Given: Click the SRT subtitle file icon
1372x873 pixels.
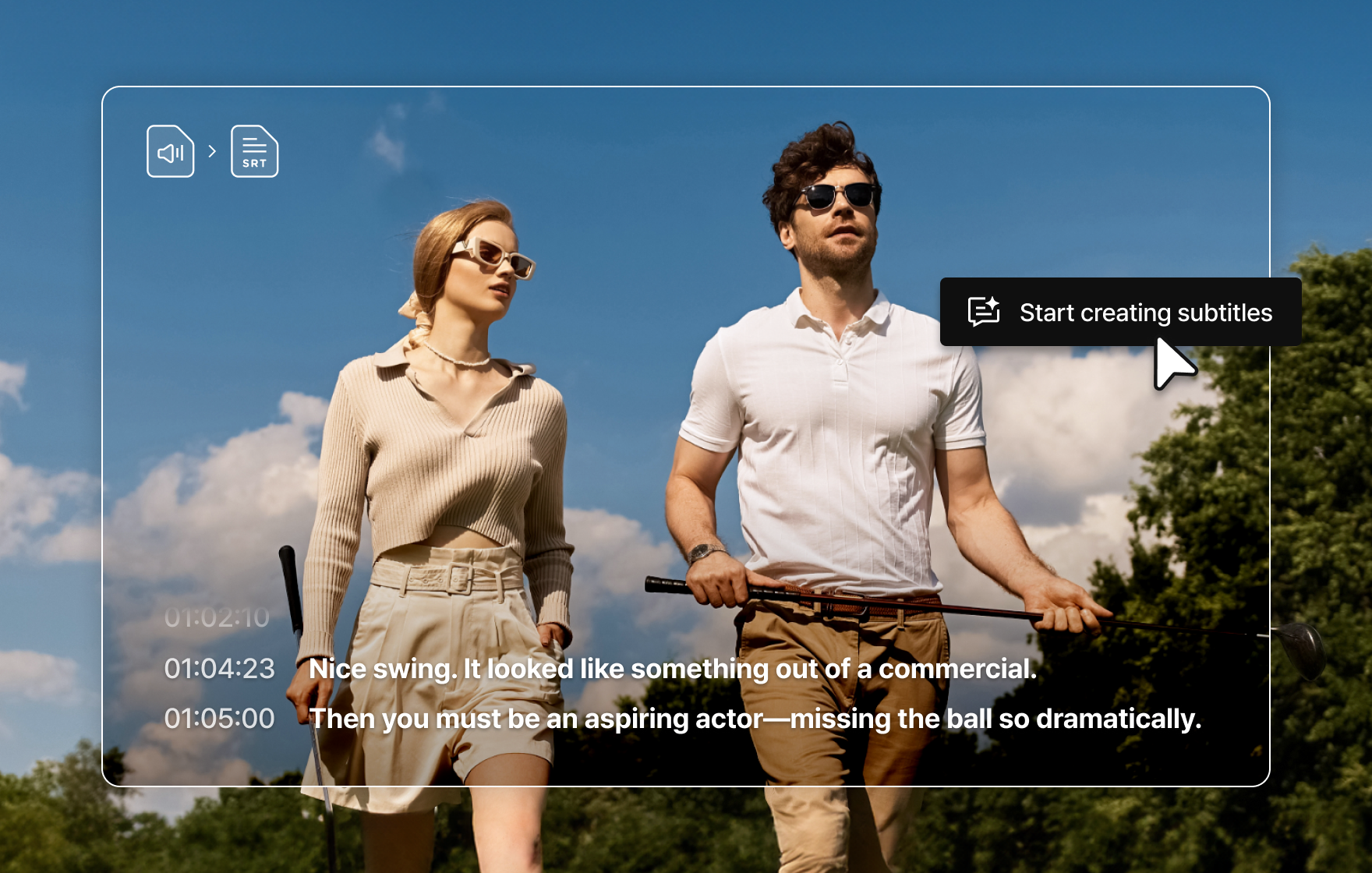Looking at the screenshot, I should pyautogui.click(x=254, y=151).
